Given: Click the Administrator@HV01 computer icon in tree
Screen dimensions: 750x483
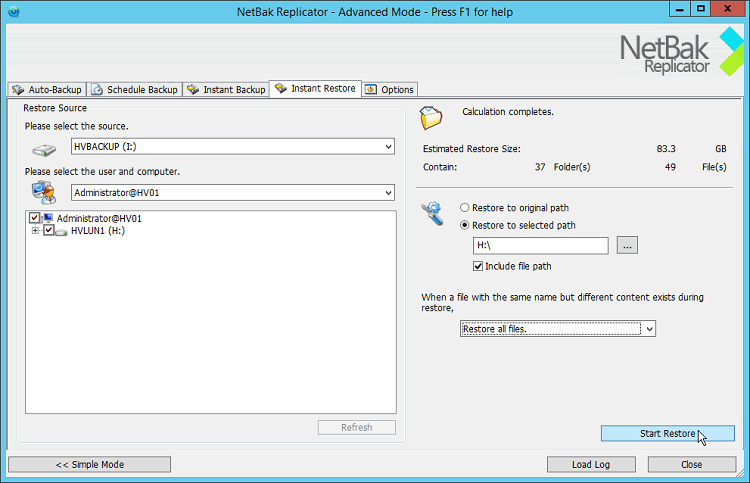Looking at the screenshot, I should 48,218.
